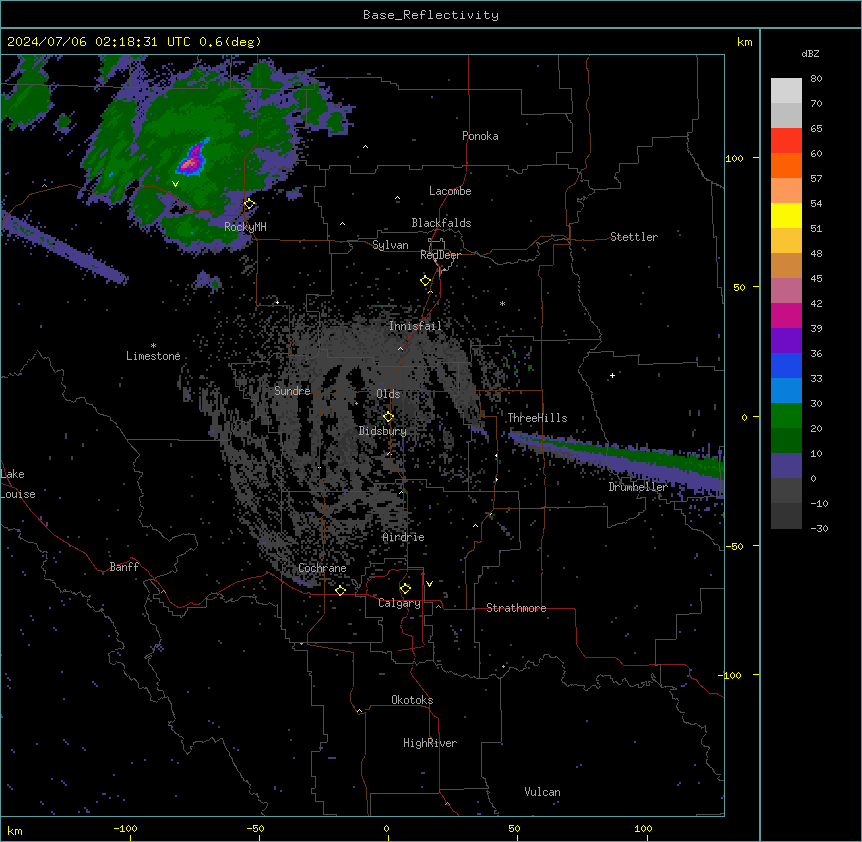Pick the yellow 51-54 dBZ legend swatch
This screenshot has height=842, width=862.
pos(786,215)
